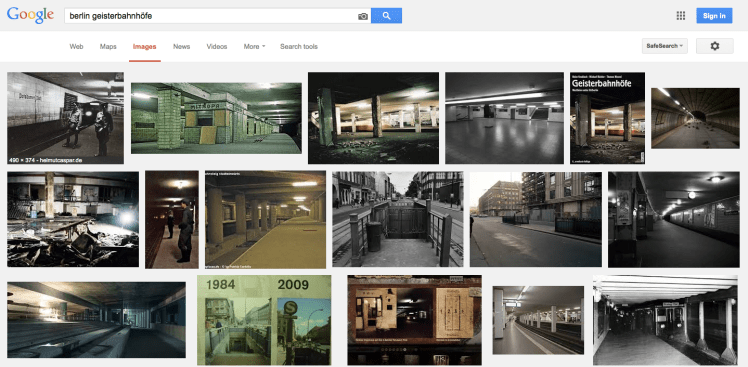748x367 pixels.
Task: Open yellow-lit platform with columns image
Action: [266, 219]
